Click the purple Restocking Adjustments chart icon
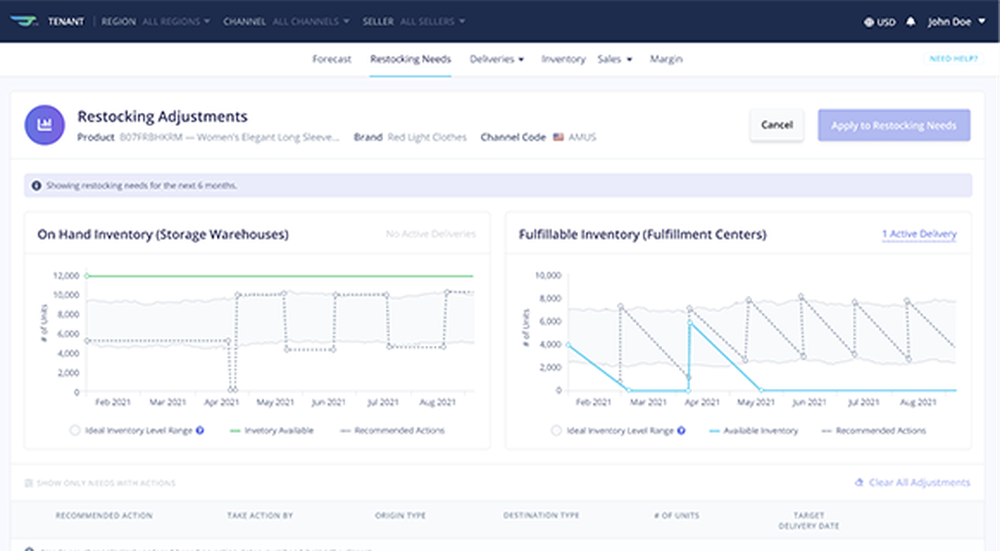 click(45, 125)
